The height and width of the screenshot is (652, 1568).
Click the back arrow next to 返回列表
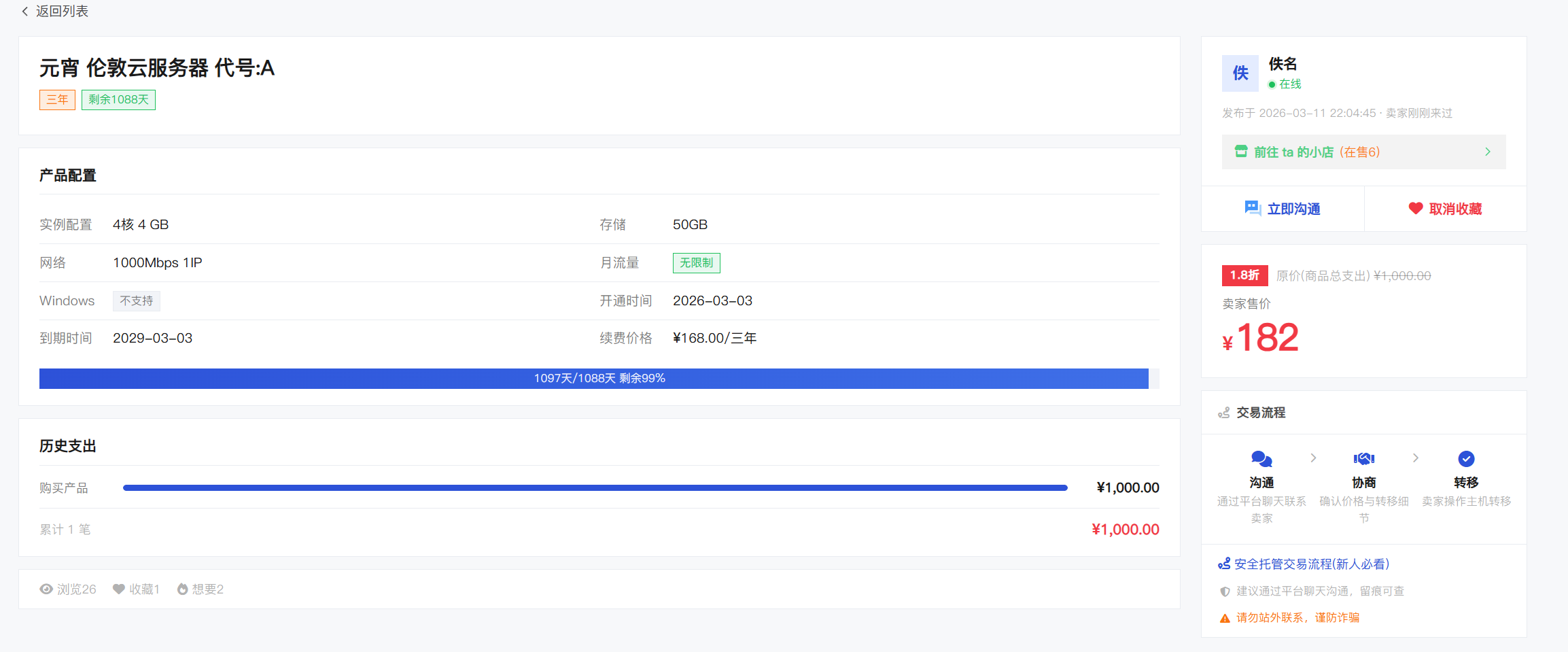(x=25, y=12)
